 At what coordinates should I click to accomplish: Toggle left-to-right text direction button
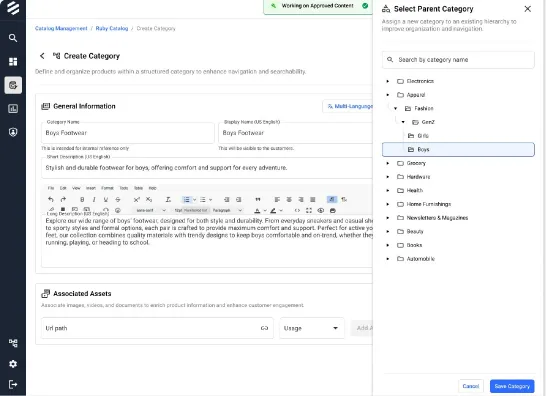pos(332,200)
